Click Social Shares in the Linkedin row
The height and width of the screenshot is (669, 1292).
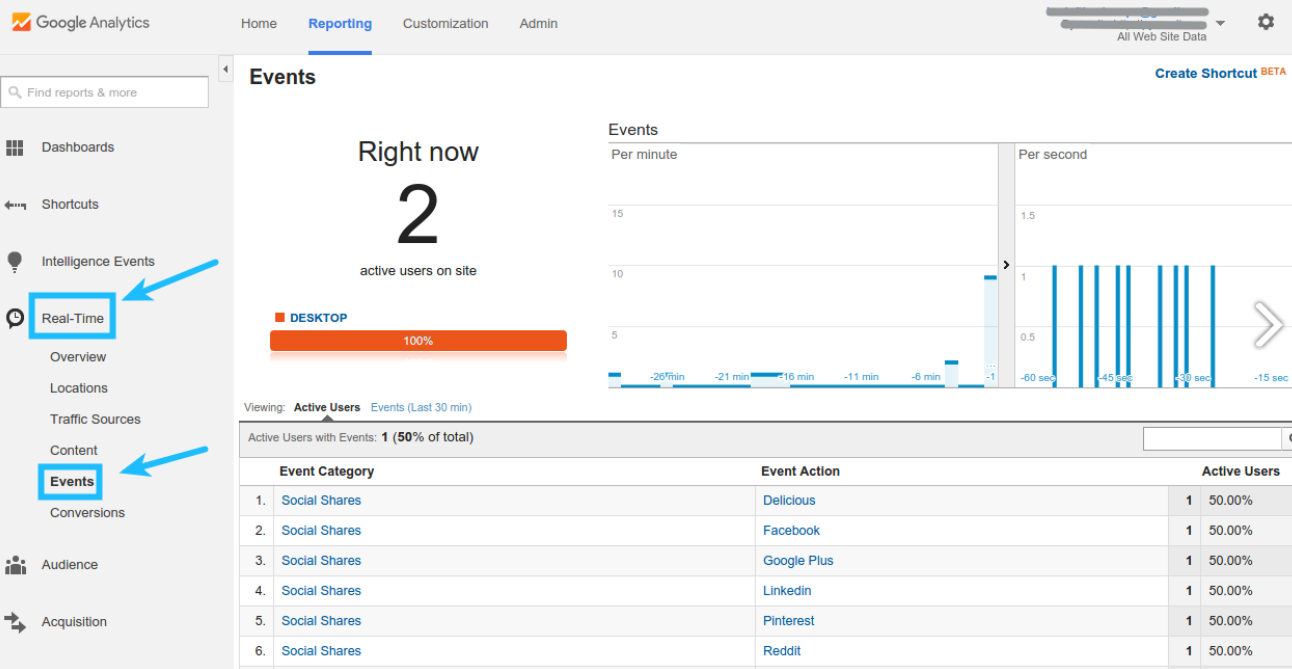coord(321,590)
